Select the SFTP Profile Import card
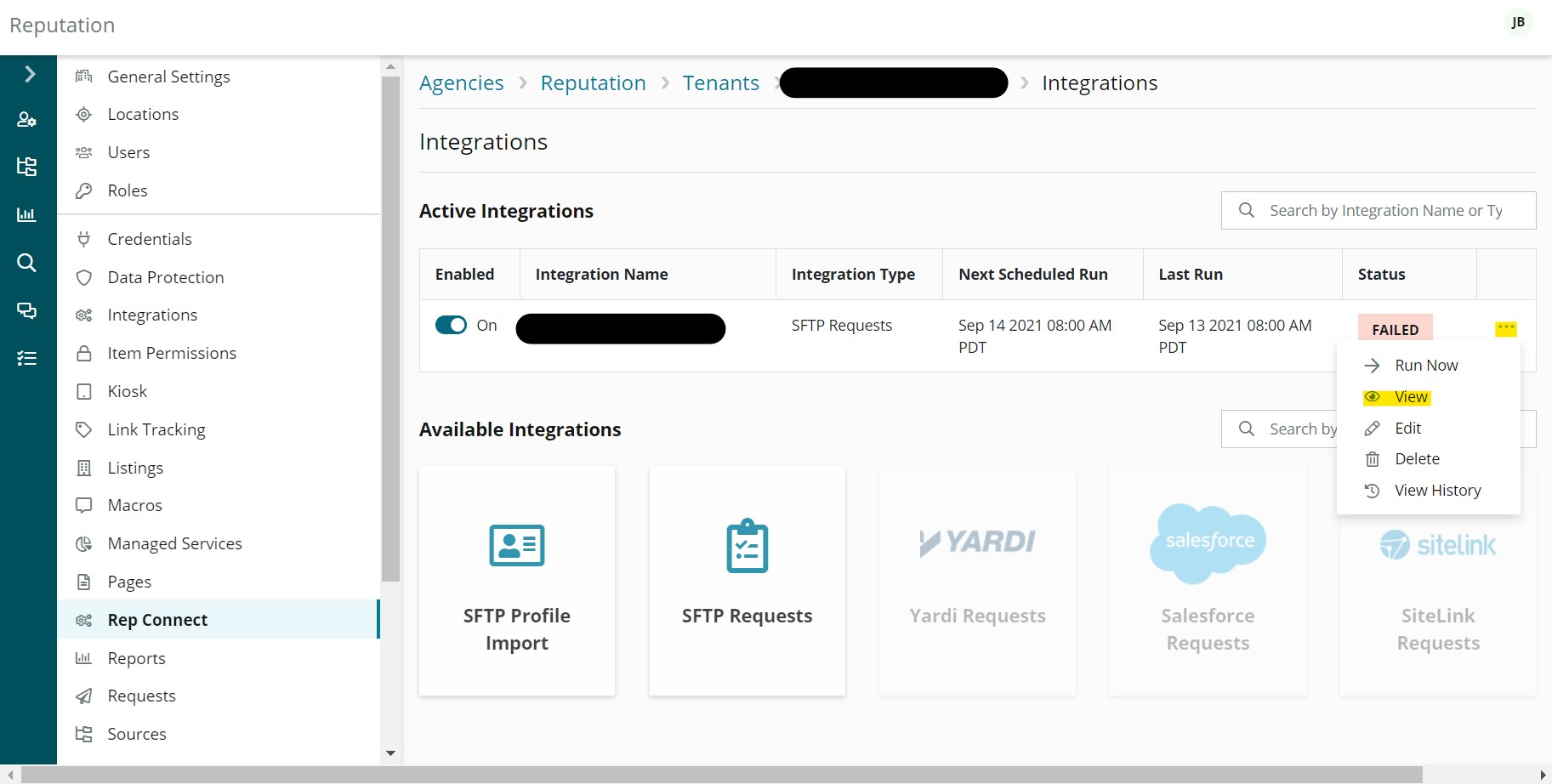1552x784 pixels. (517, 581)
